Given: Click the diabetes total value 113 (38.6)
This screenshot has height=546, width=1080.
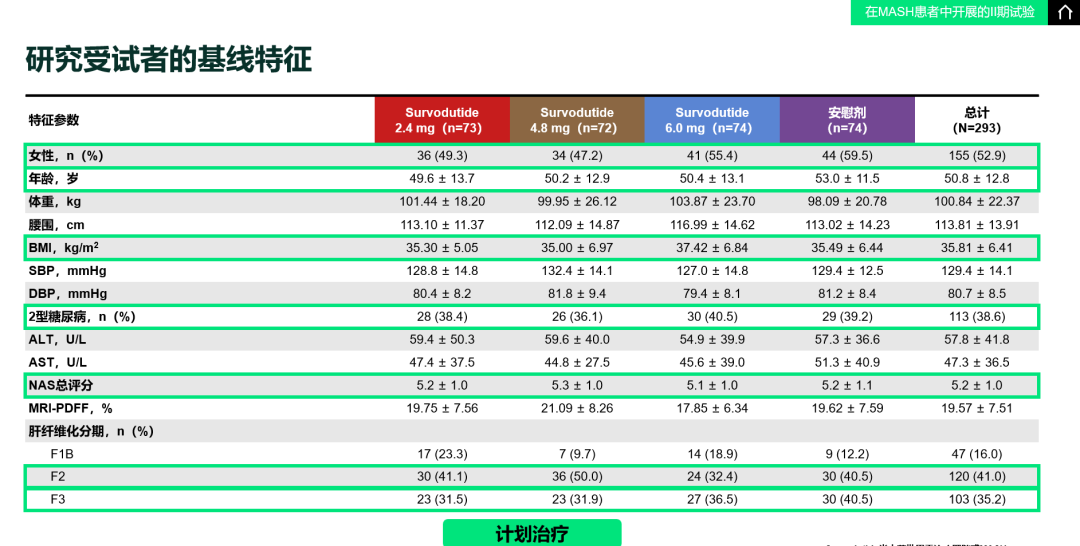Looking at the screenshot, I should tap(977, 317).
